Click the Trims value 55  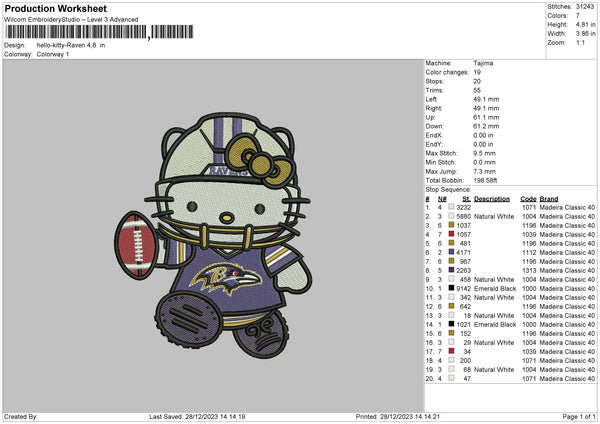(477, 90)
